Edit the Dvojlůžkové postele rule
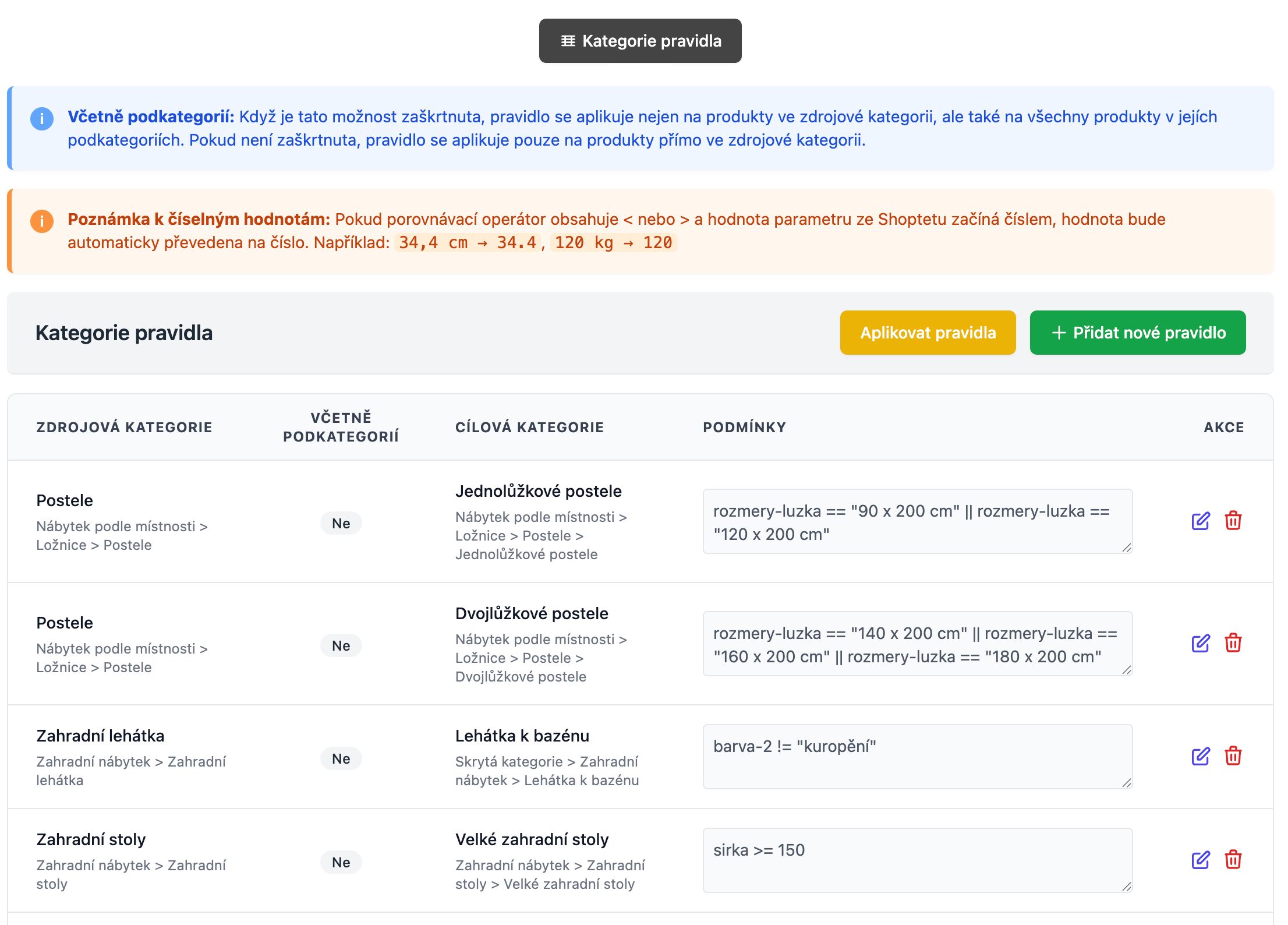Viewport: 1288px width, 925px height. point(1200,643)
